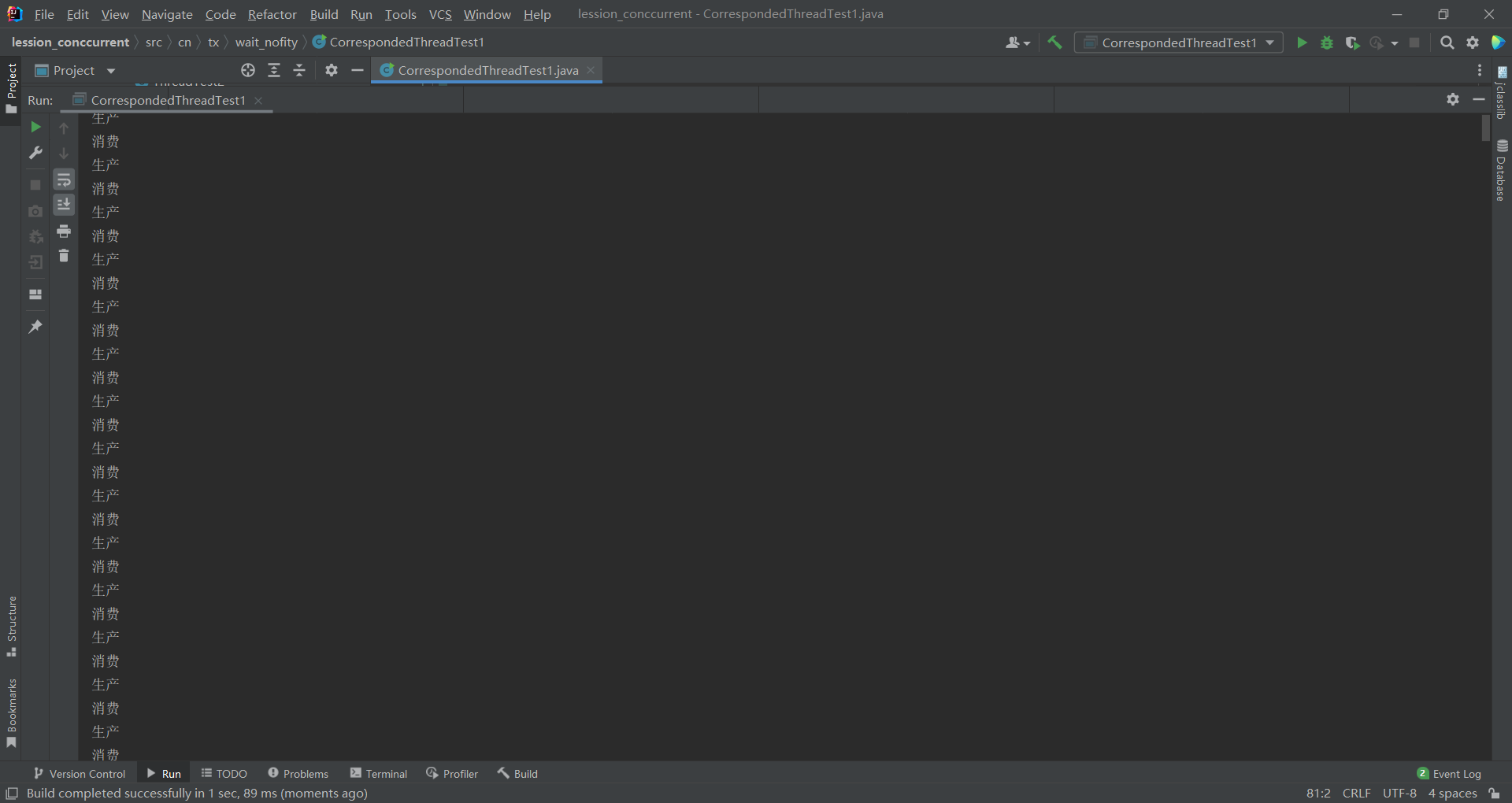1512x803 pixels.
Task: Toggle read-only lock icon in status bar
Action: [x=1495, y=794]
